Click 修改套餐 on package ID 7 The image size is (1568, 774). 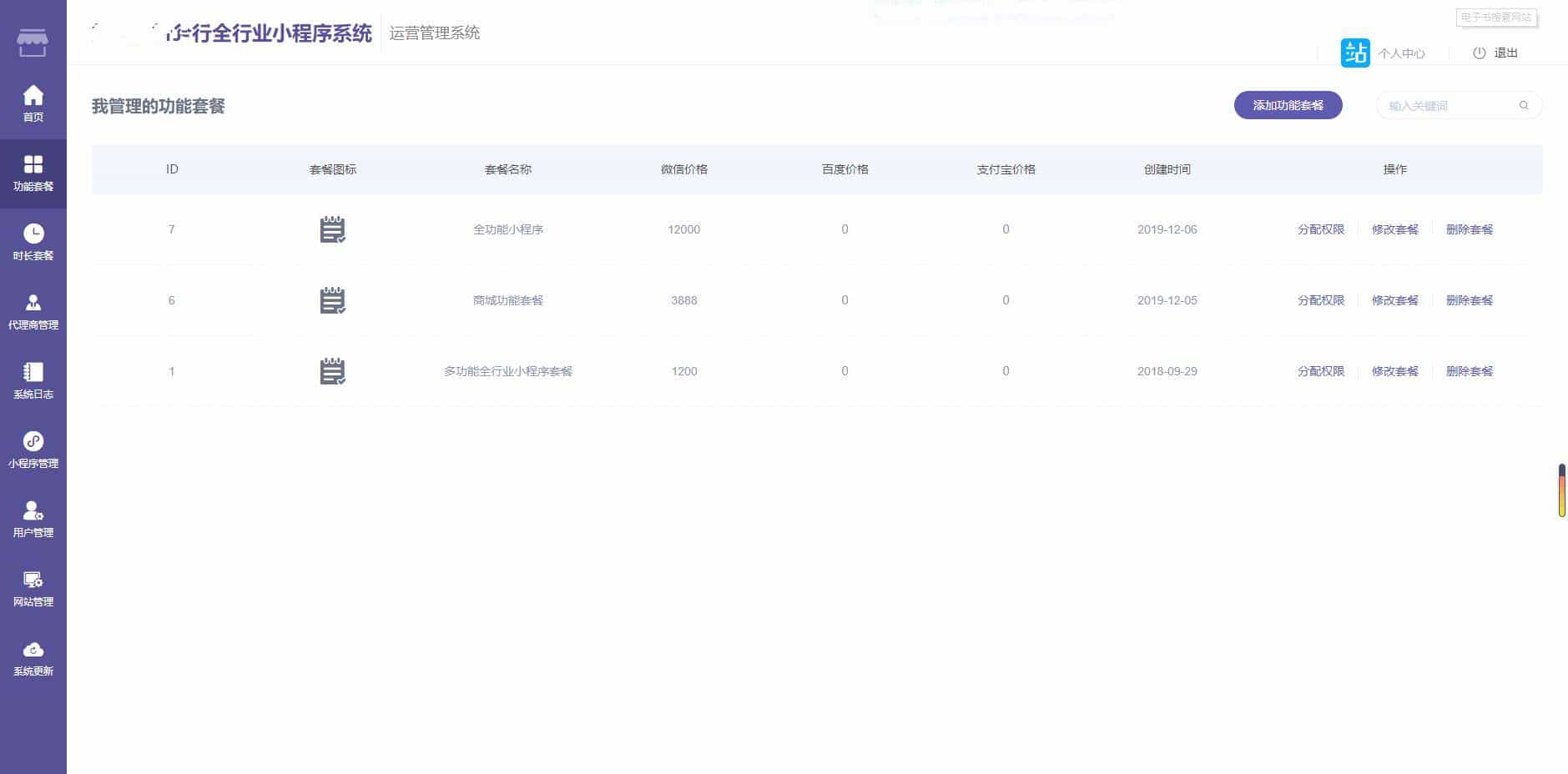point(1394,229)
